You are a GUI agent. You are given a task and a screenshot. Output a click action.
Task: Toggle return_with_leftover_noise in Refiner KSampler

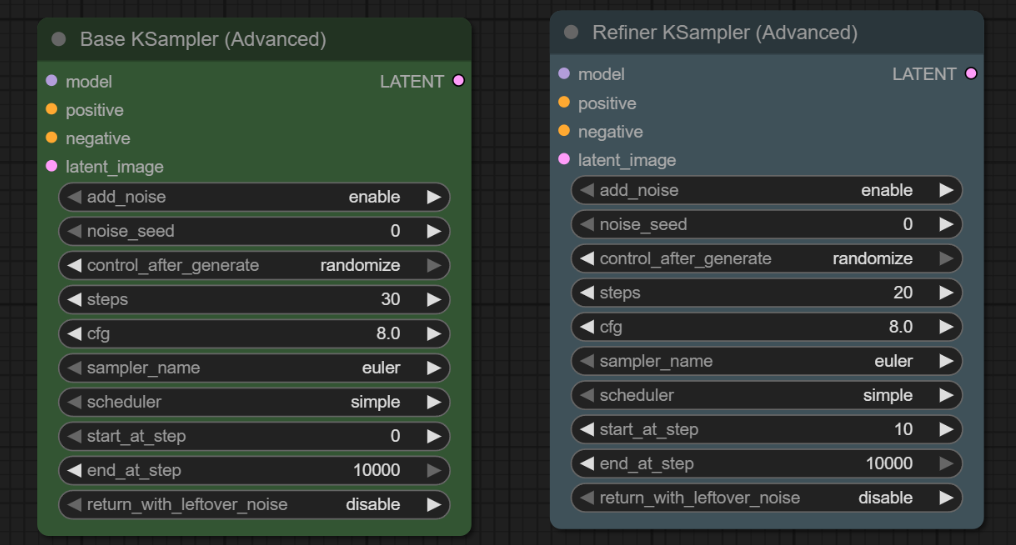[x=766, y=498]
